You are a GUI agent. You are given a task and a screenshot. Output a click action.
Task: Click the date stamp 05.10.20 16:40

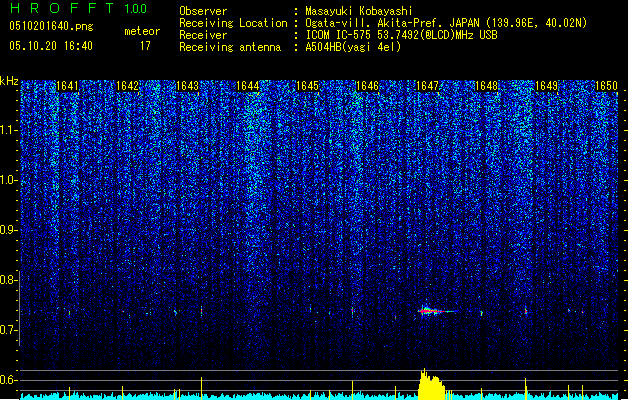click(x=51, y=46)
